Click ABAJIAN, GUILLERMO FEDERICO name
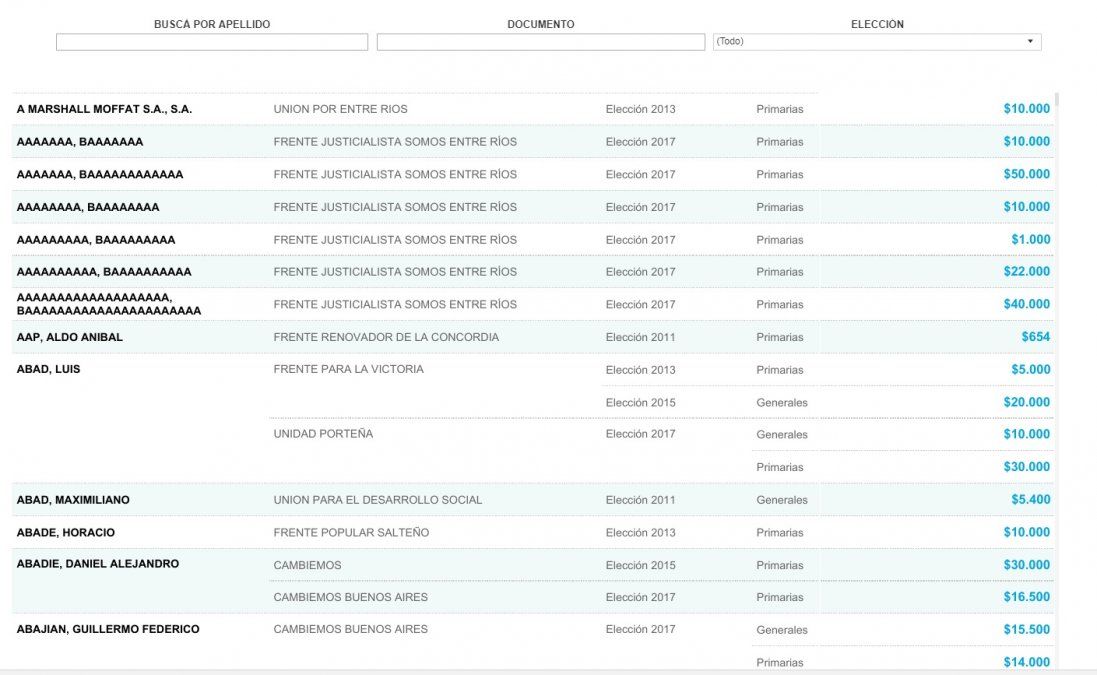Screen dimensions: 1097x675 (108, 629)
